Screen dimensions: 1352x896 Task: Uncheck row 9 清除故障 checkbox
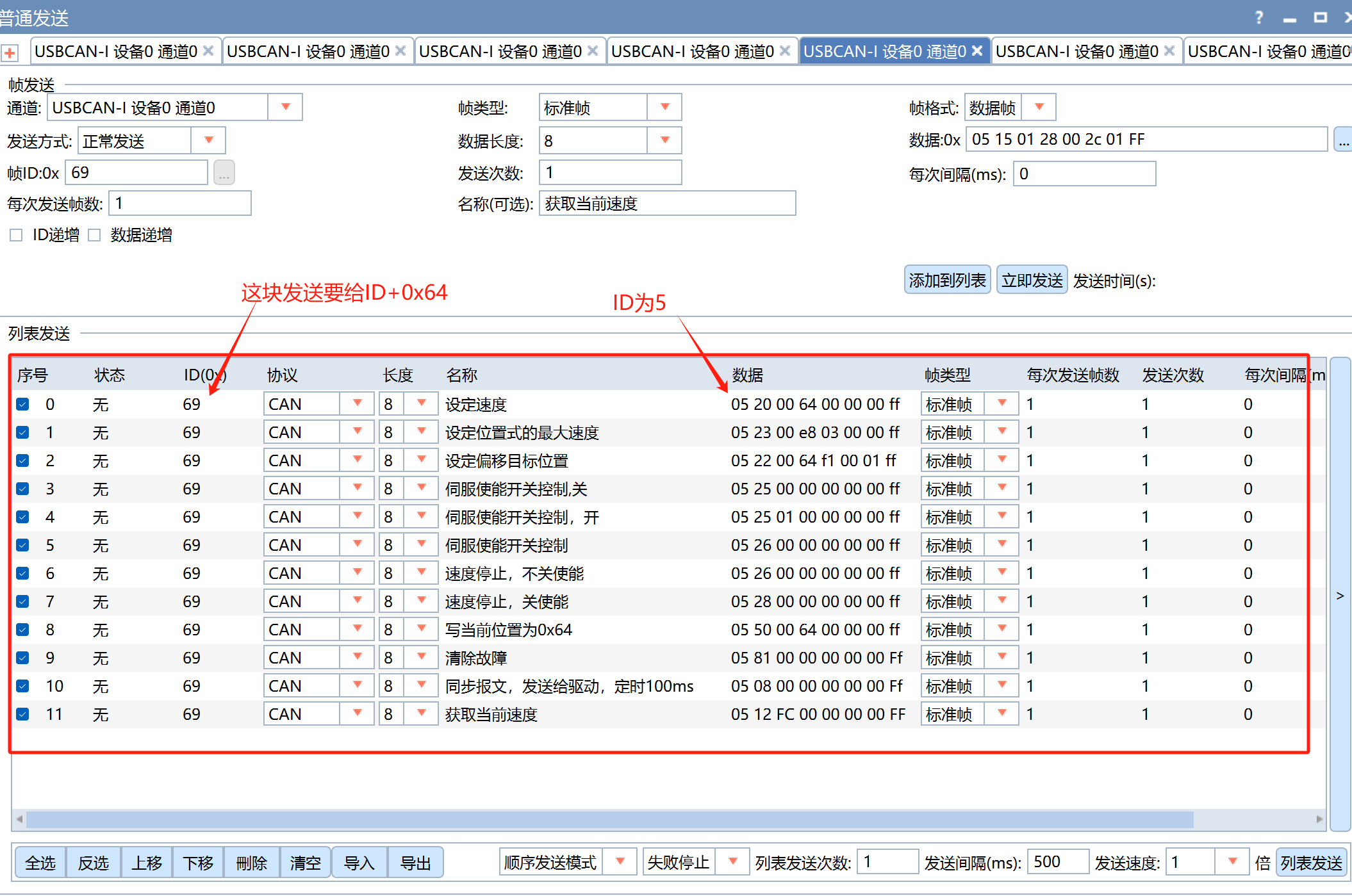(x=22, y=658)
